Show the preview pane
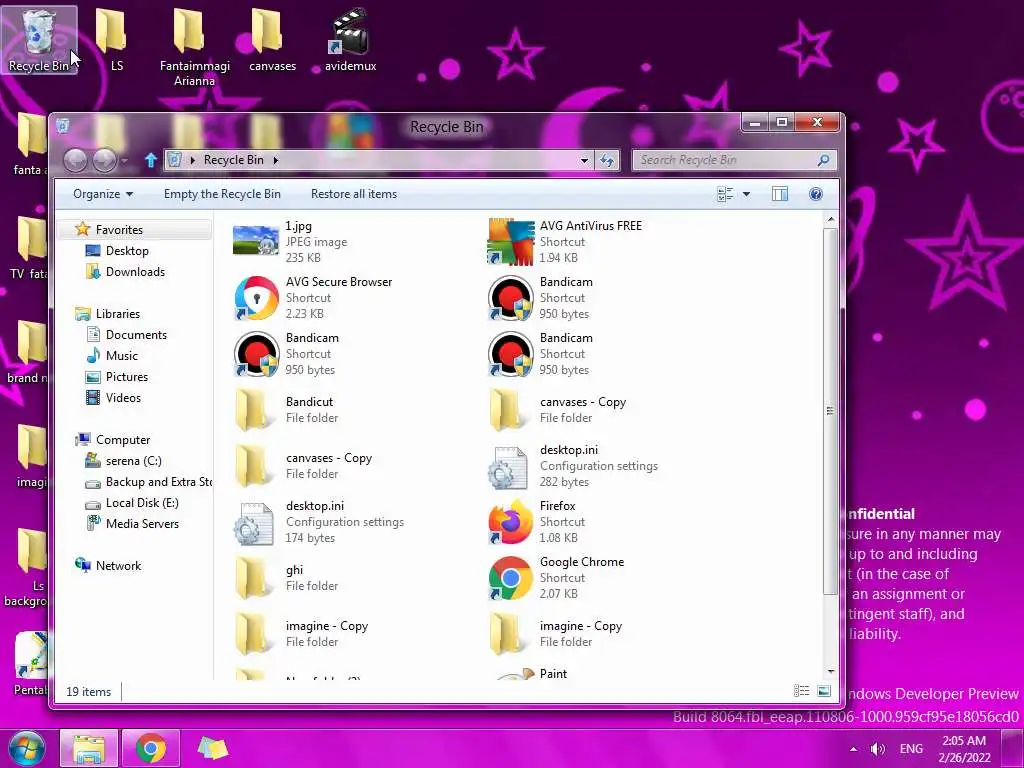The width and height of the screenshot is (1024, 768). 780,194
